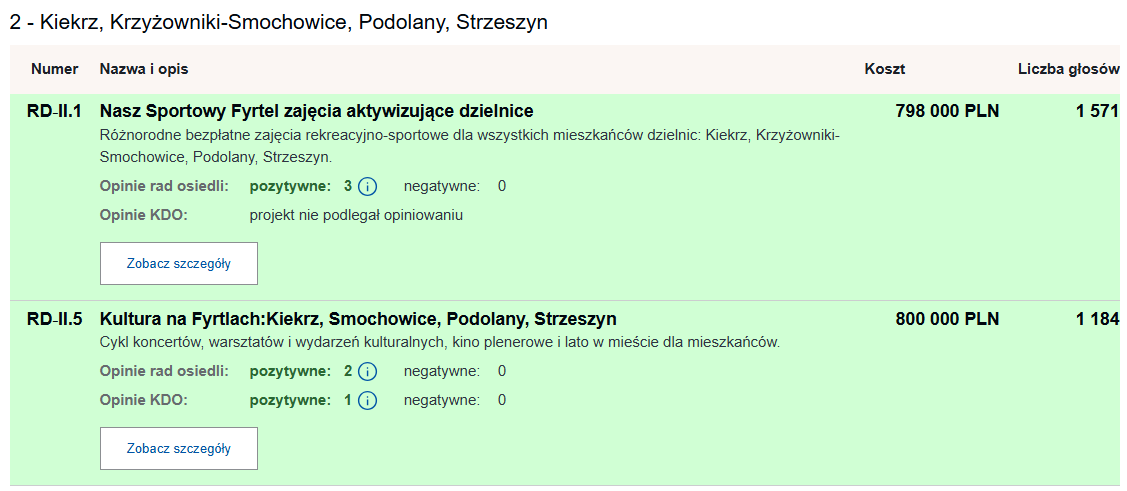Screen dimensions: 1127x491
Task: Click the Kultura na Fyrtlach description text
Action: [440, 343]
